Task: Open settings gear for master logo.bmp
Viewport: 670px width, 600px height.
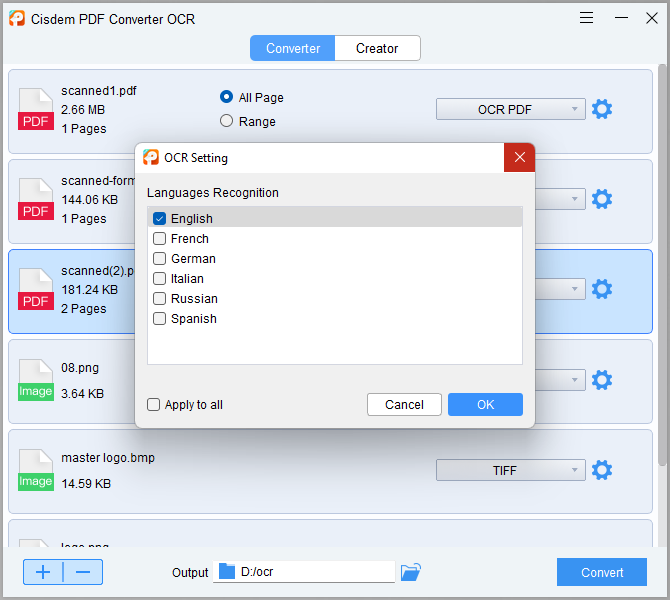Action: click(x=602, y=470)
